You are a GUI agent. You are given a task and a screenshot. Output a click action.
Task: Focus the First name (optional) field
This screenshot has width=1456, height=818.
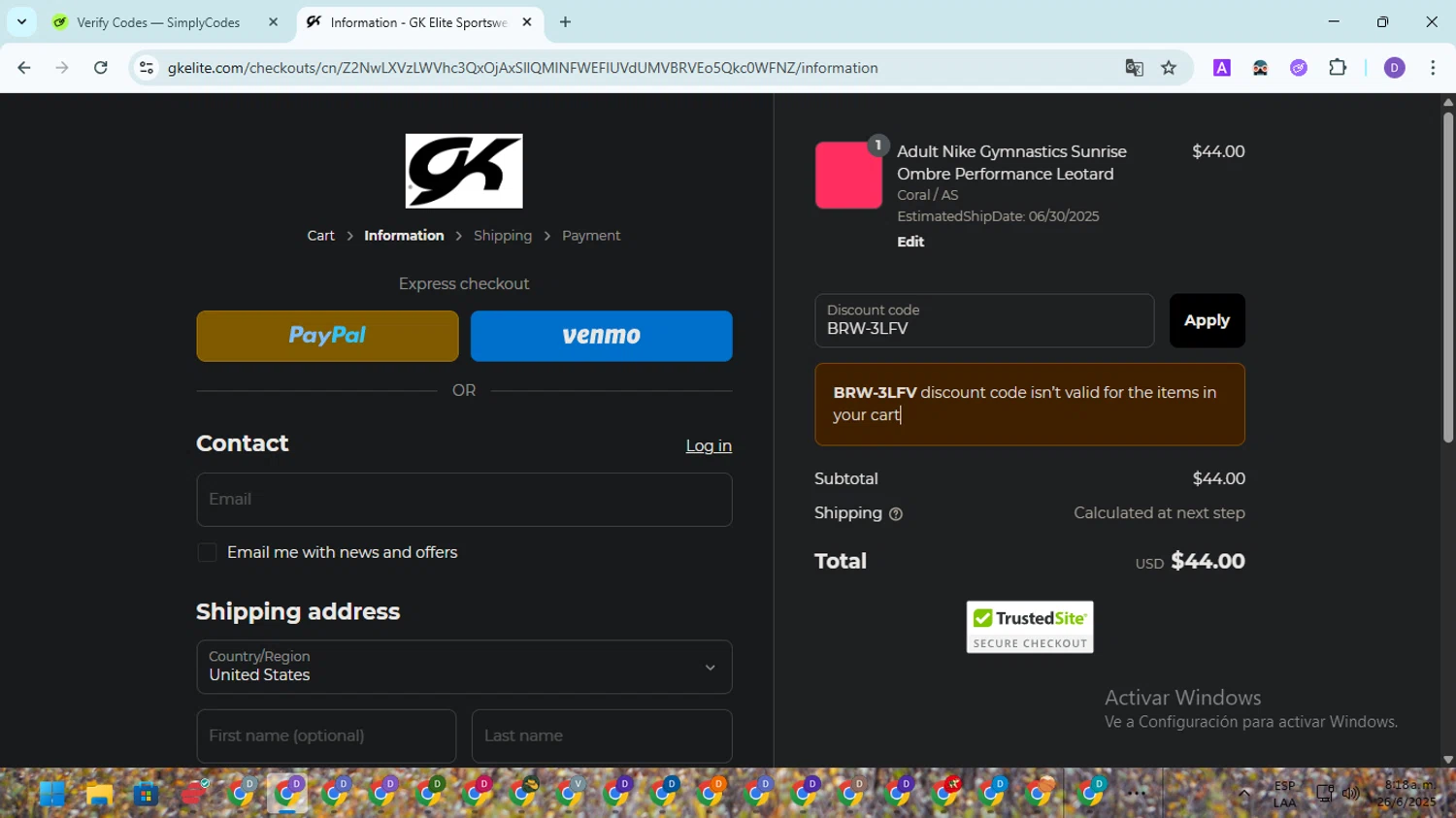tap(326, 736)
